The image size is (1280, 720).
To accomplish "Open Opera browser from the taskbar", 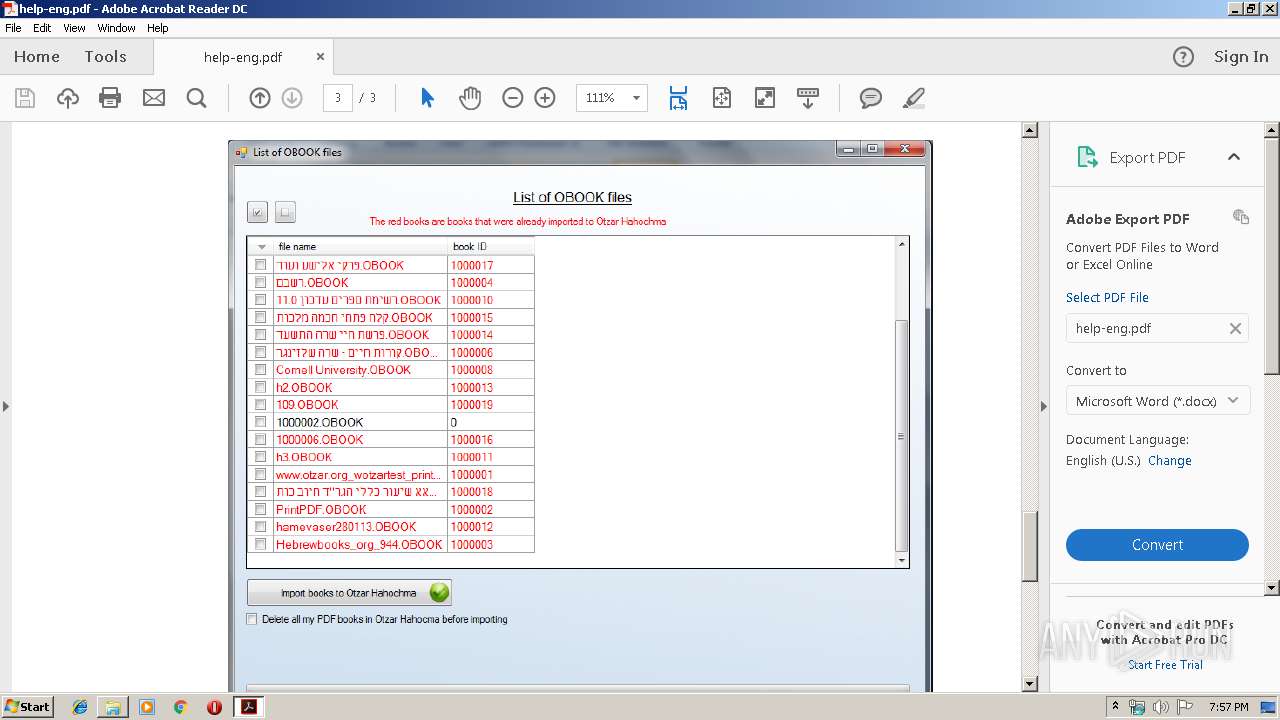I will [214, 707].
